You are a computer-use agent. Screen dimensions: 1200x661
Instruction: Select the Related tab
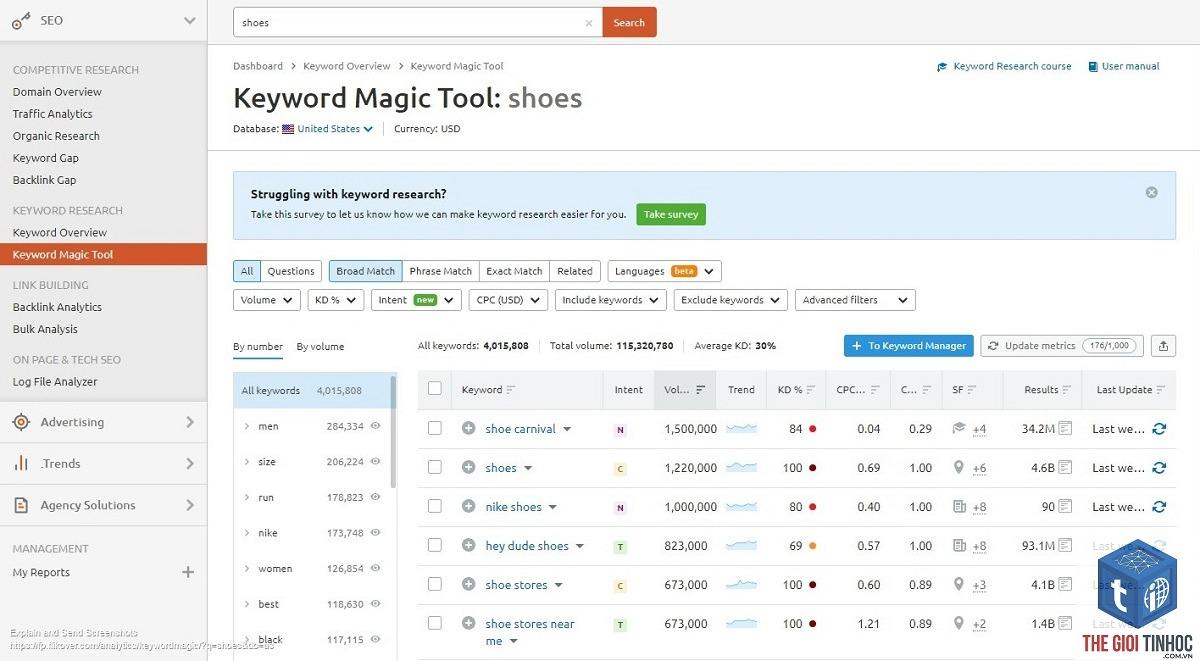[575, 271]
